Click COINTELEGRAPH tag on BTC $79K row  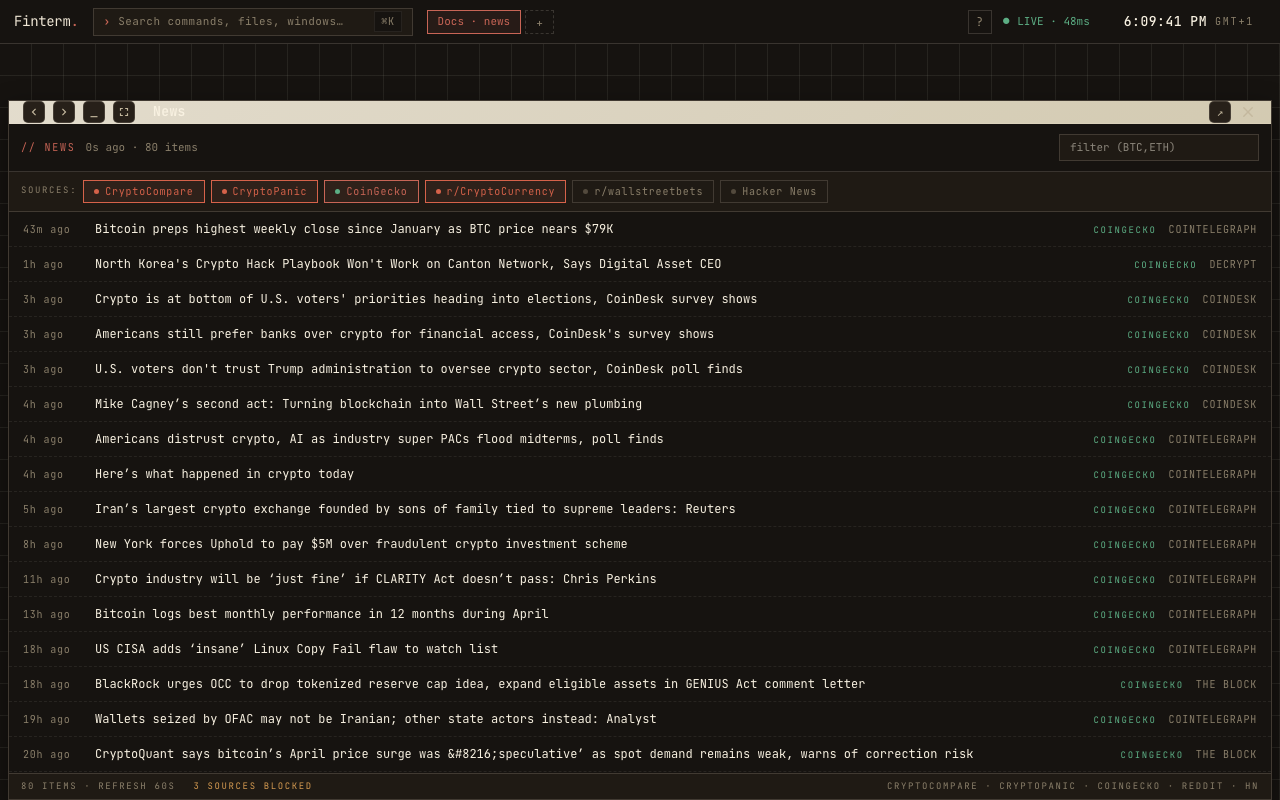(x=1213, y=230)
